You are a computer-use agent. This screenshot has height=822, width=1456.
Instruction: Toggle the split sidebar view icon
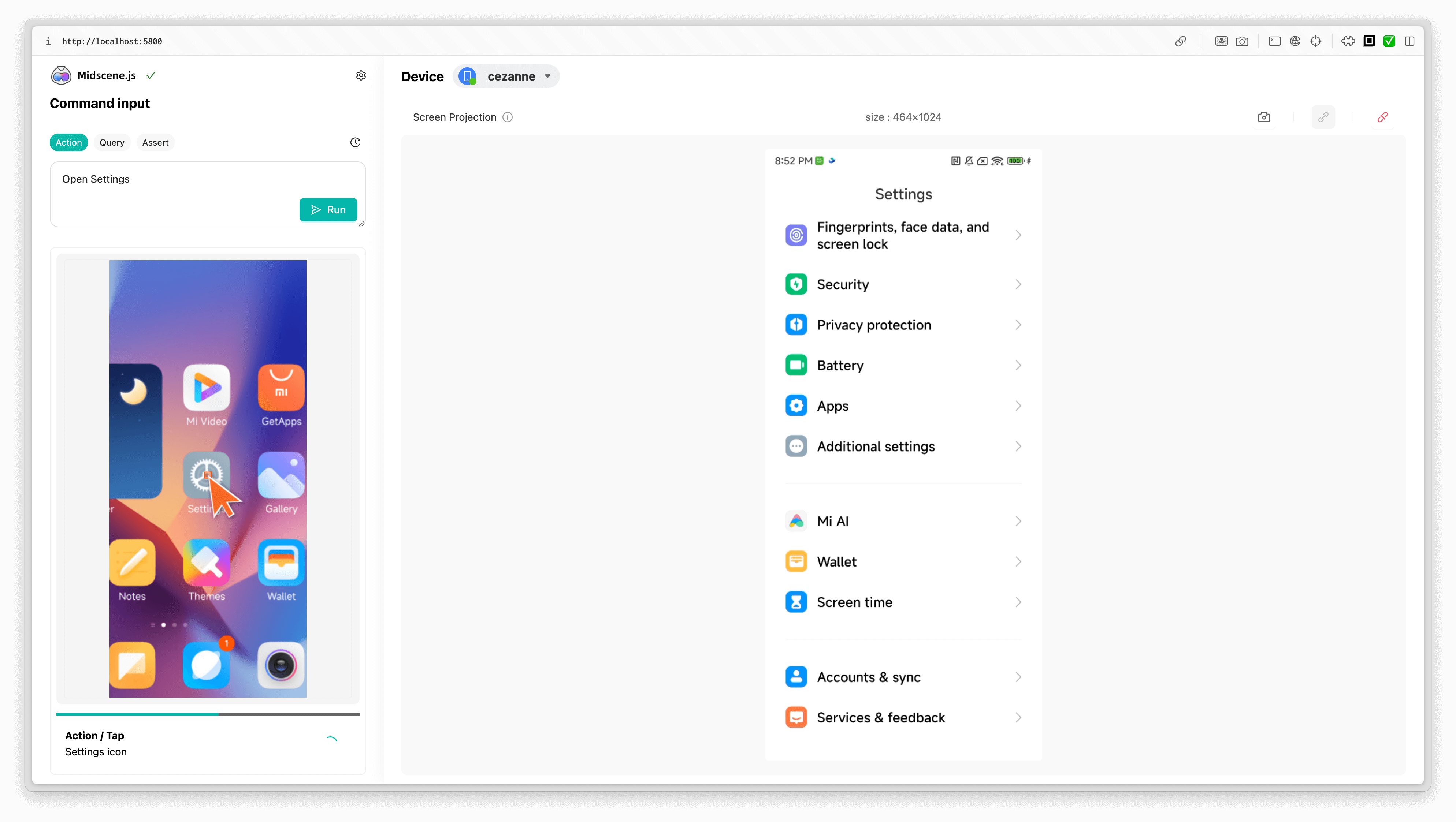(x=1409, y=41)
